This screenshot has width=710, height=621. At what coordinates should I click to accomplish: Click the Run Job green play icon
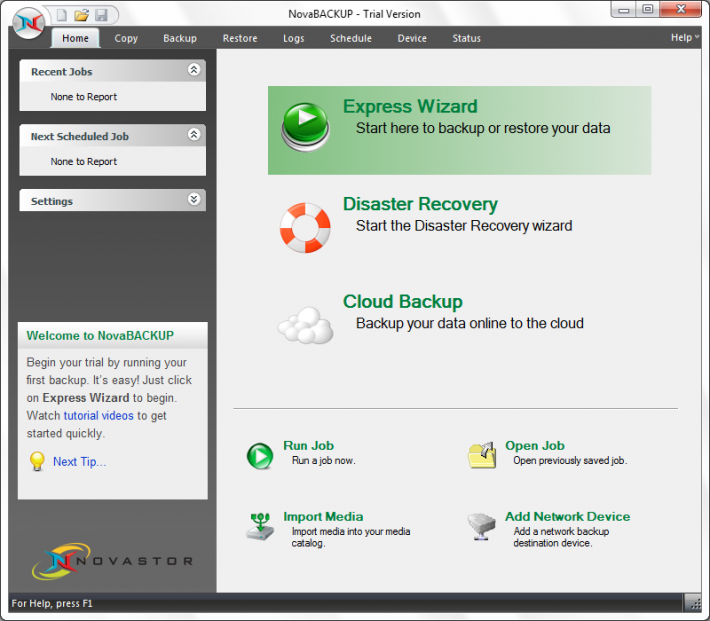coord(260,456)
